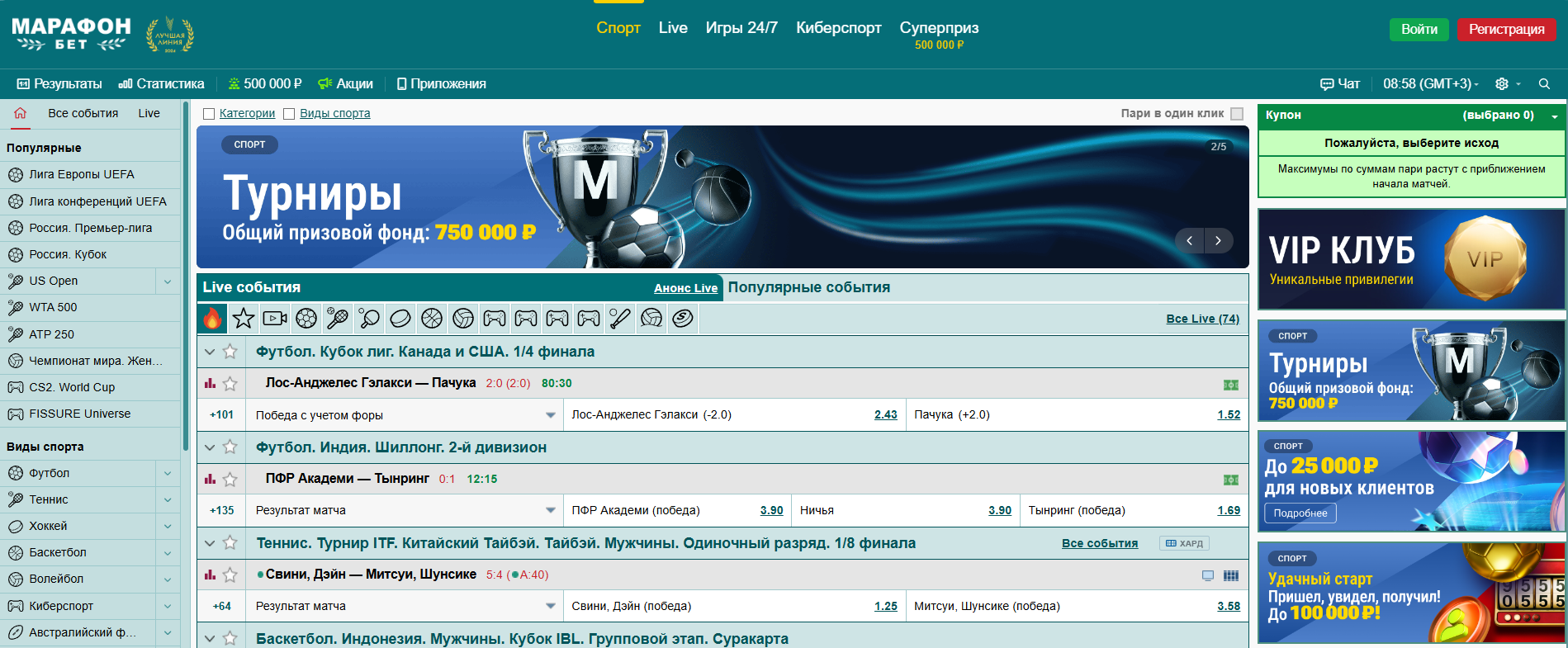Go to the sidebar home icon
This screenshot has width=1568, height=648.
20,113
